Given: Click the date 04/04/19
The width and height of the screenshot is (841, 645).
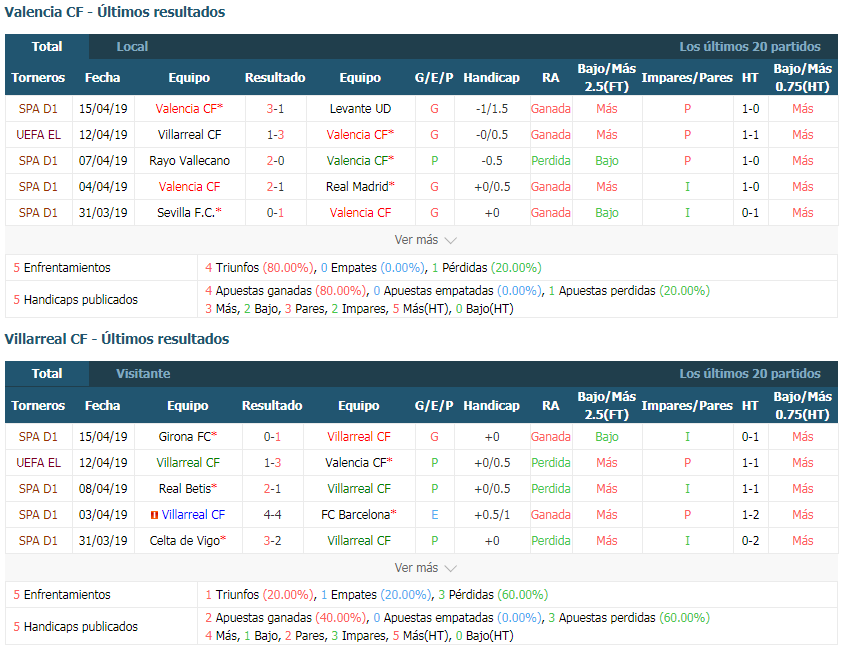Looking at the screenshot, I should point(103,187).
